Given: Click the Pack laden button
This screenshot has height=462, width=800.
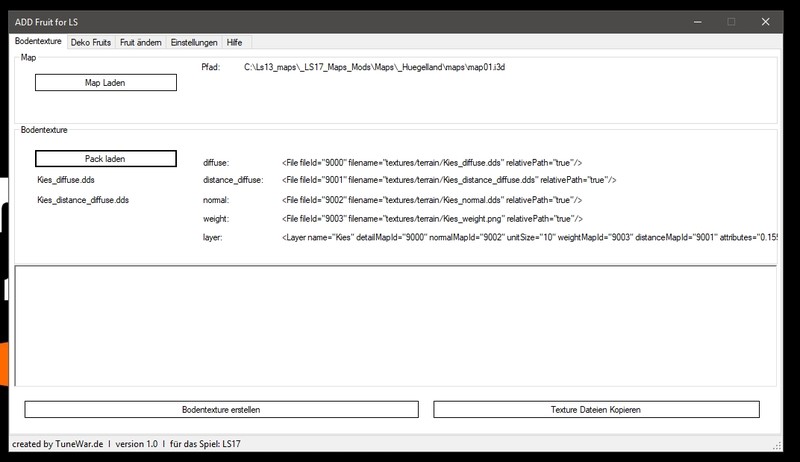Looking at the screenshot, I should click(x=106, y=159).
